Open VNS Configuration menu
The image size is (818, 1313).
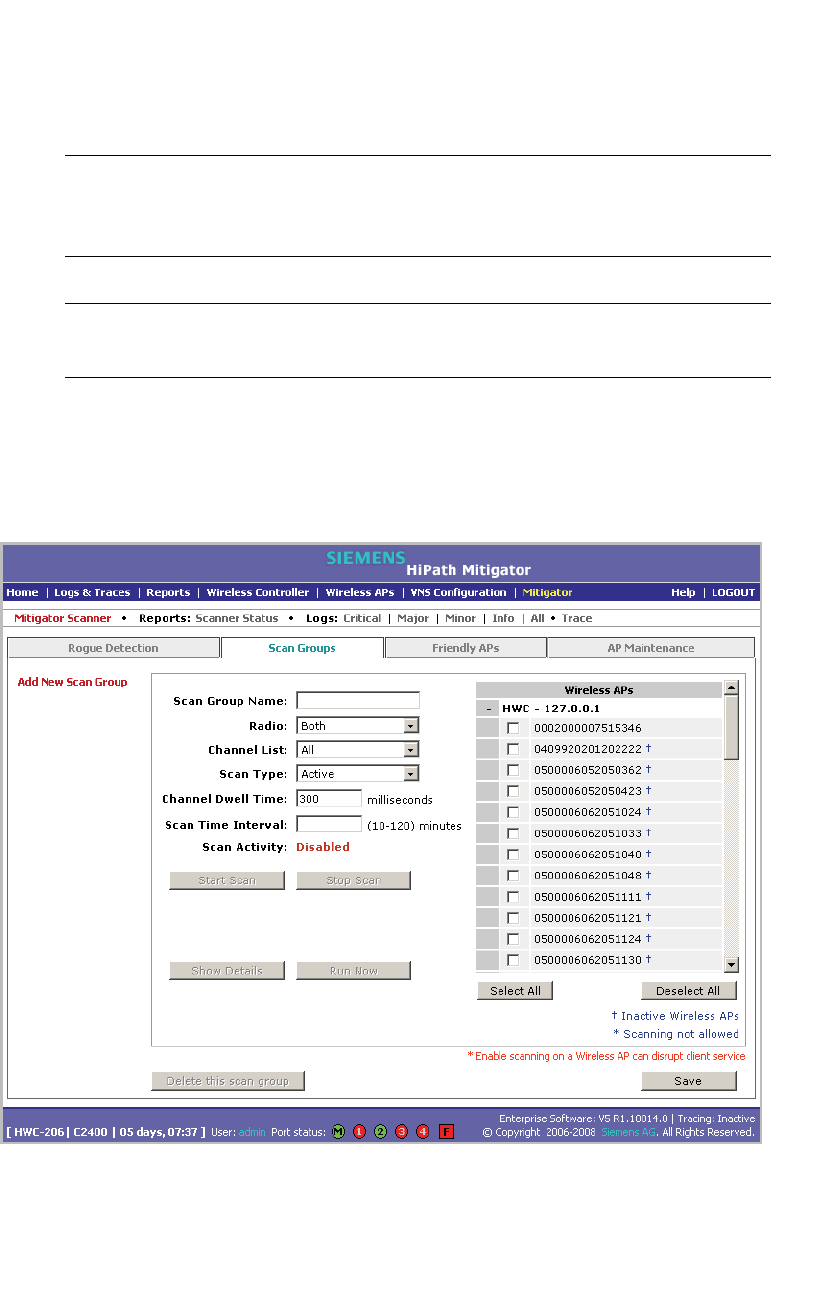[458, 593]
